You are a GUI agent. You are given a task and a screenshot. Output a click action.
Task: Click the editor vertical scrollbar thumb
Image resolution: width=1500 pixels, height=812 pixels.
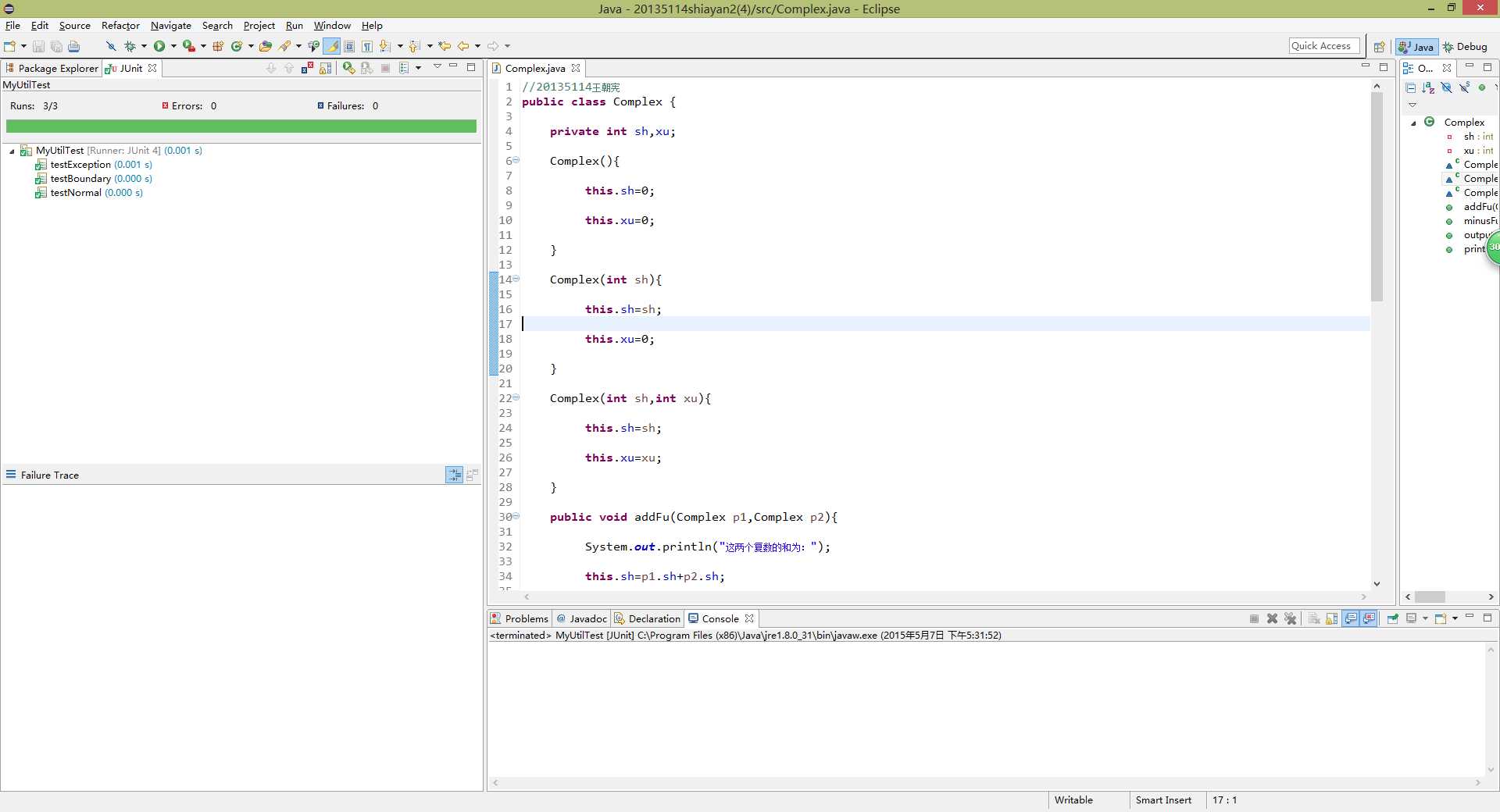1377,196
